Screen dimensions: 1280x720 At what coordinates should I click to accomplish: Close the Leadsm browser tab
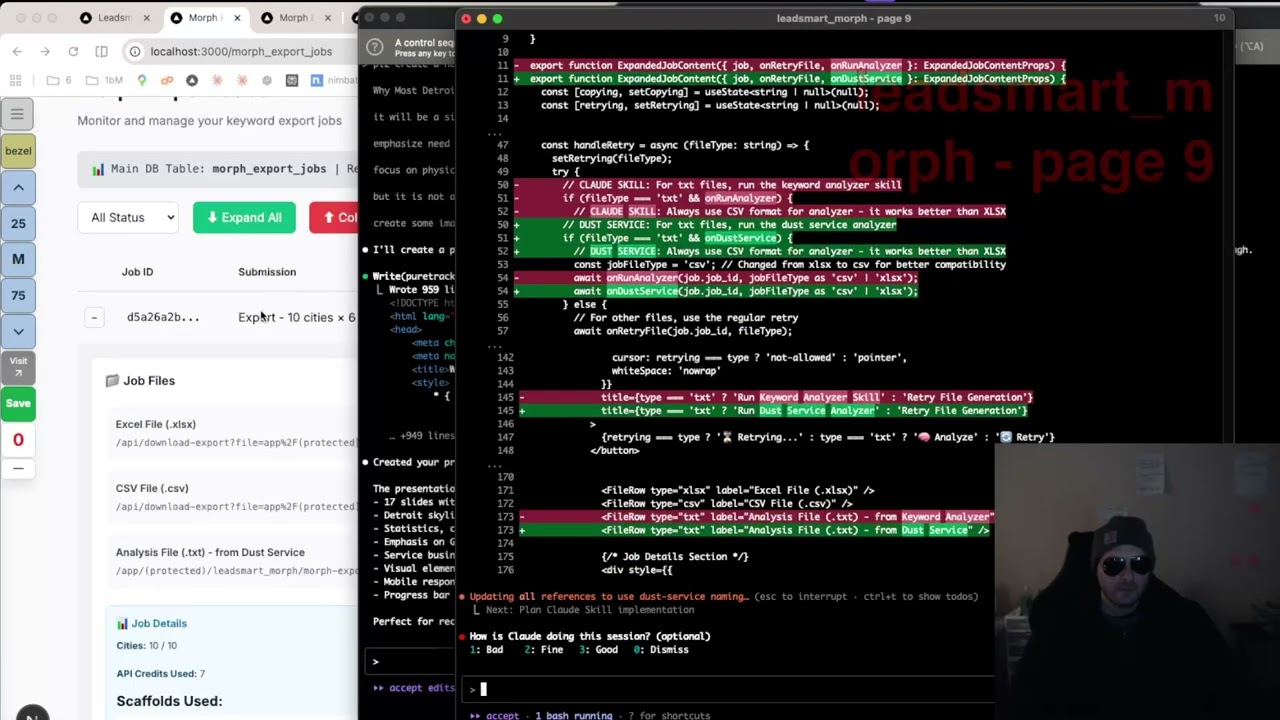pos(146,18)
